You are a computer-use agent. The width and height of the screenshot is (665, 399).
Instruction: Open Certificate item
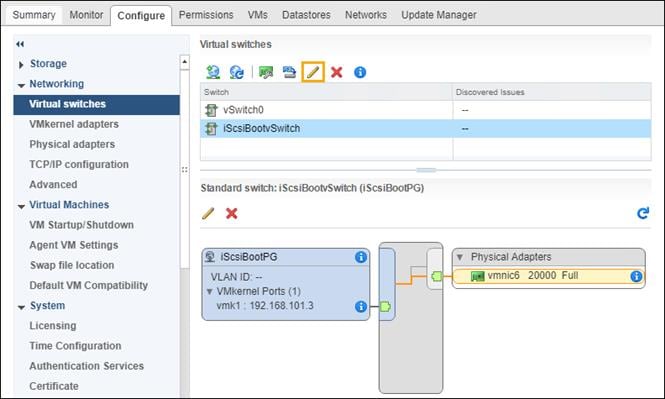[x=54, y=386]
